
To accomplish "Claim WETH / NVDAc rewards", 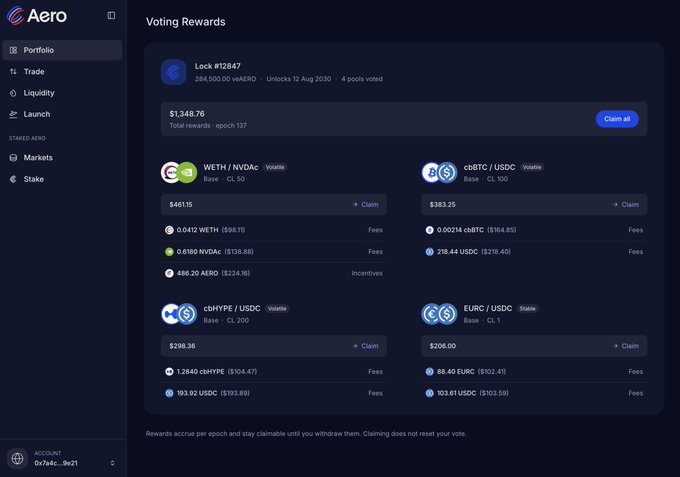I will pyautogui.click(x=366, y=205).
